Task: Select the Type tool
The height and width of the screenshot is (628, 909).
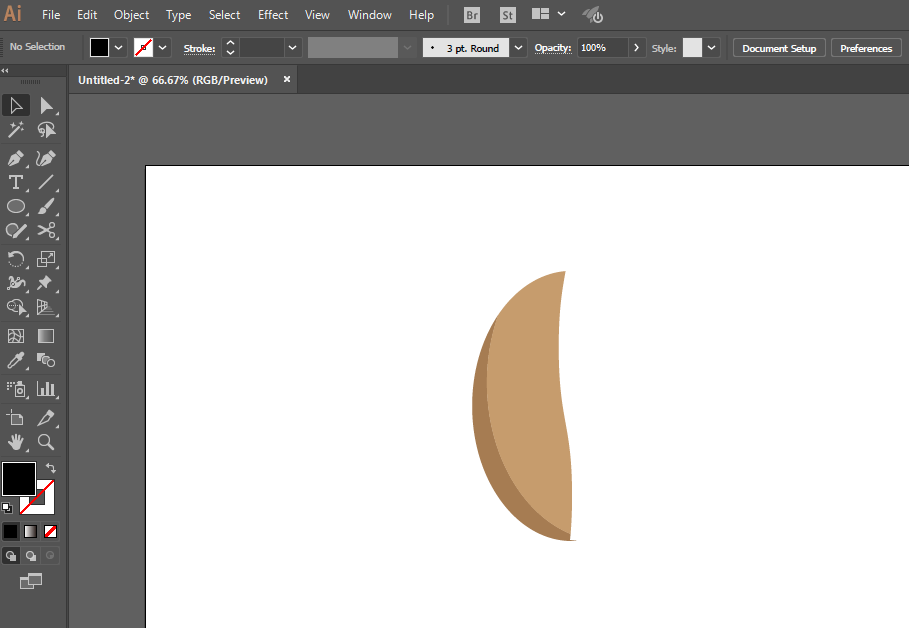Action: [16, 182]
